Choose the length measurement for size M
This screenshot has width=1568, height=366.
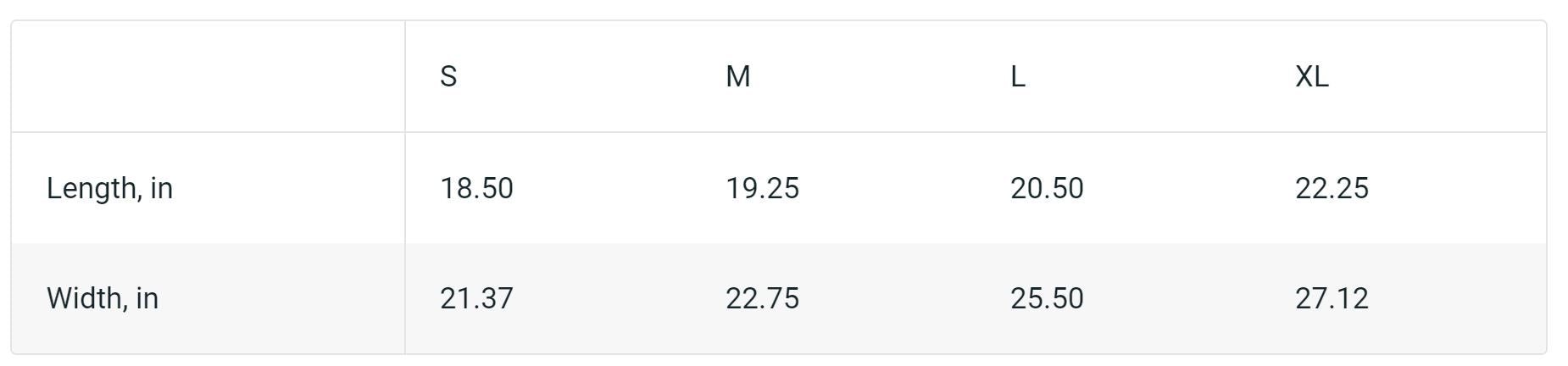click(762, 188)
